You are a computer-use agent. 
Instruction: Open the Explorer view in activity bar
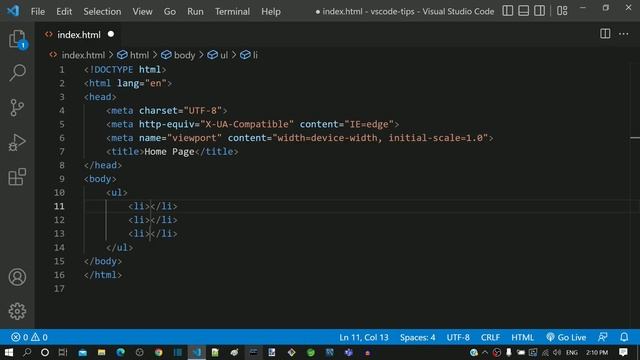[x=17, y=39]
